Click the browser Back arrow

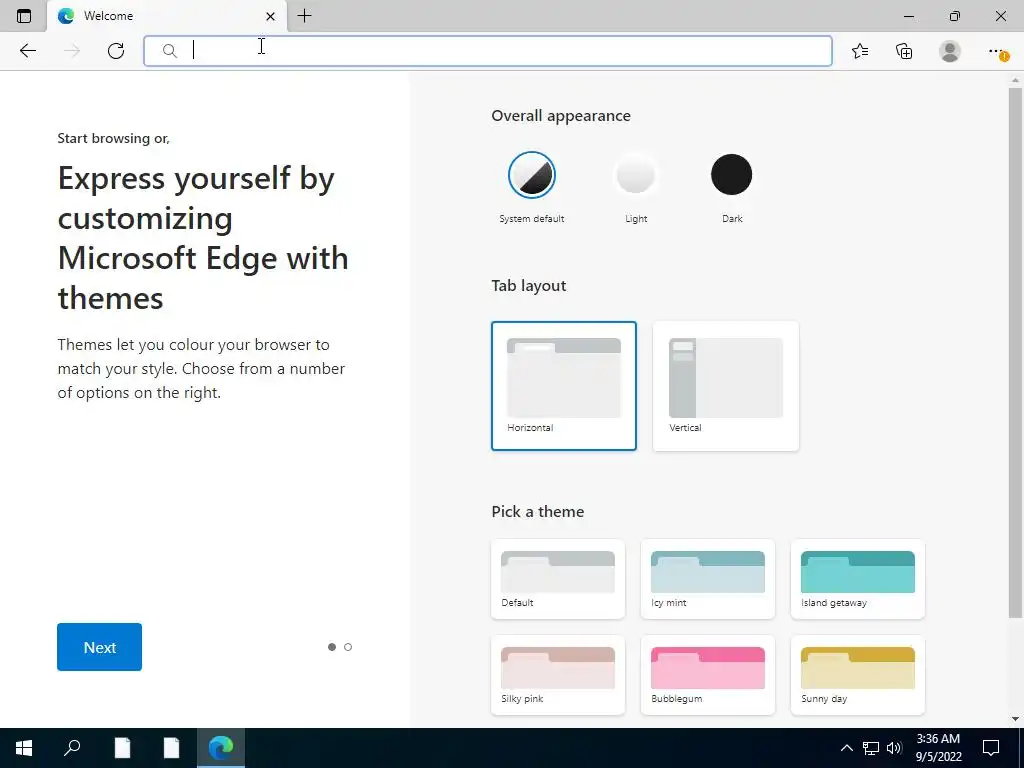click(27, 51)
